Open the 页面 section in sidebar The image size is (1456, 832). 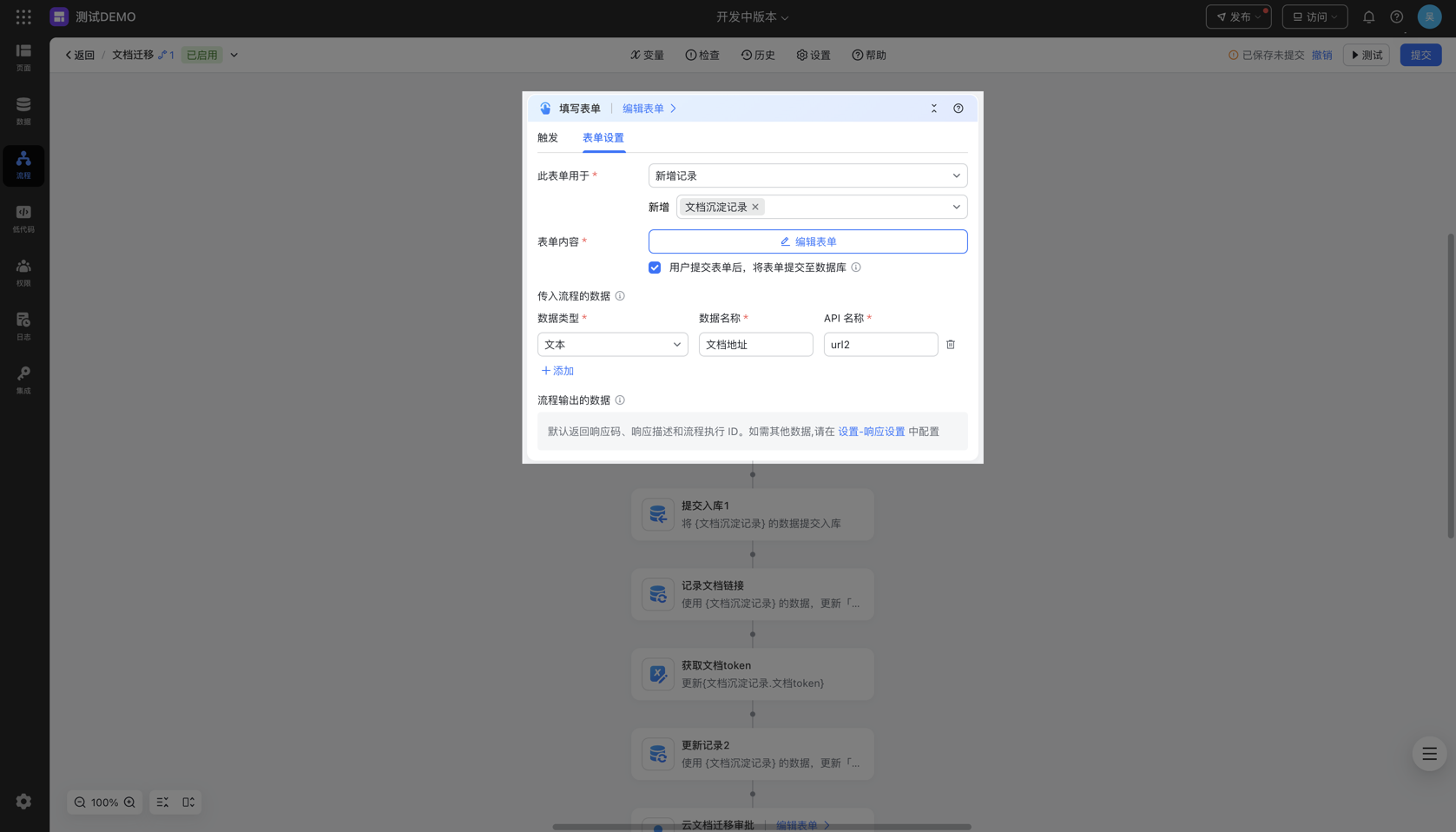coord(23,57)
